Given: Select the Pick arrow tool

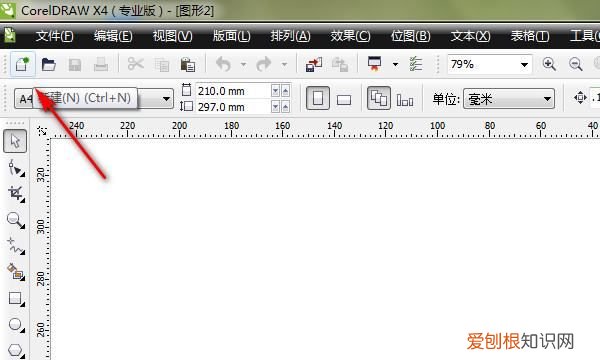Looking at the screenshot, I should coord(15,141).
